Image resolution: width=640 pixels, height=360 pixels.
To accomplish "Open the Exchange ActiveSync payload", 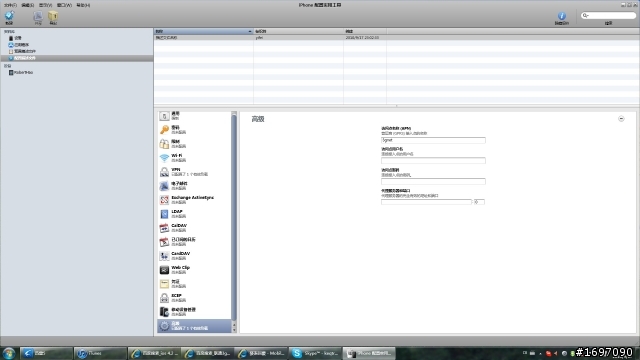I will [x=194, y=200].
